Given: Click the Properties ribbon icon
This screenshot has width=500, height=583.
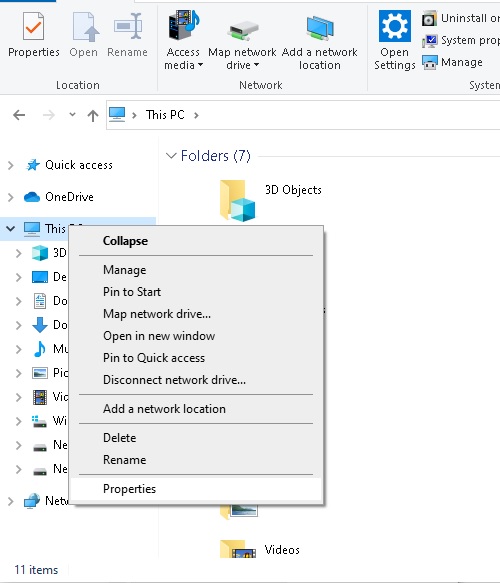Looking at the screenshot, I should click(33, 26).
